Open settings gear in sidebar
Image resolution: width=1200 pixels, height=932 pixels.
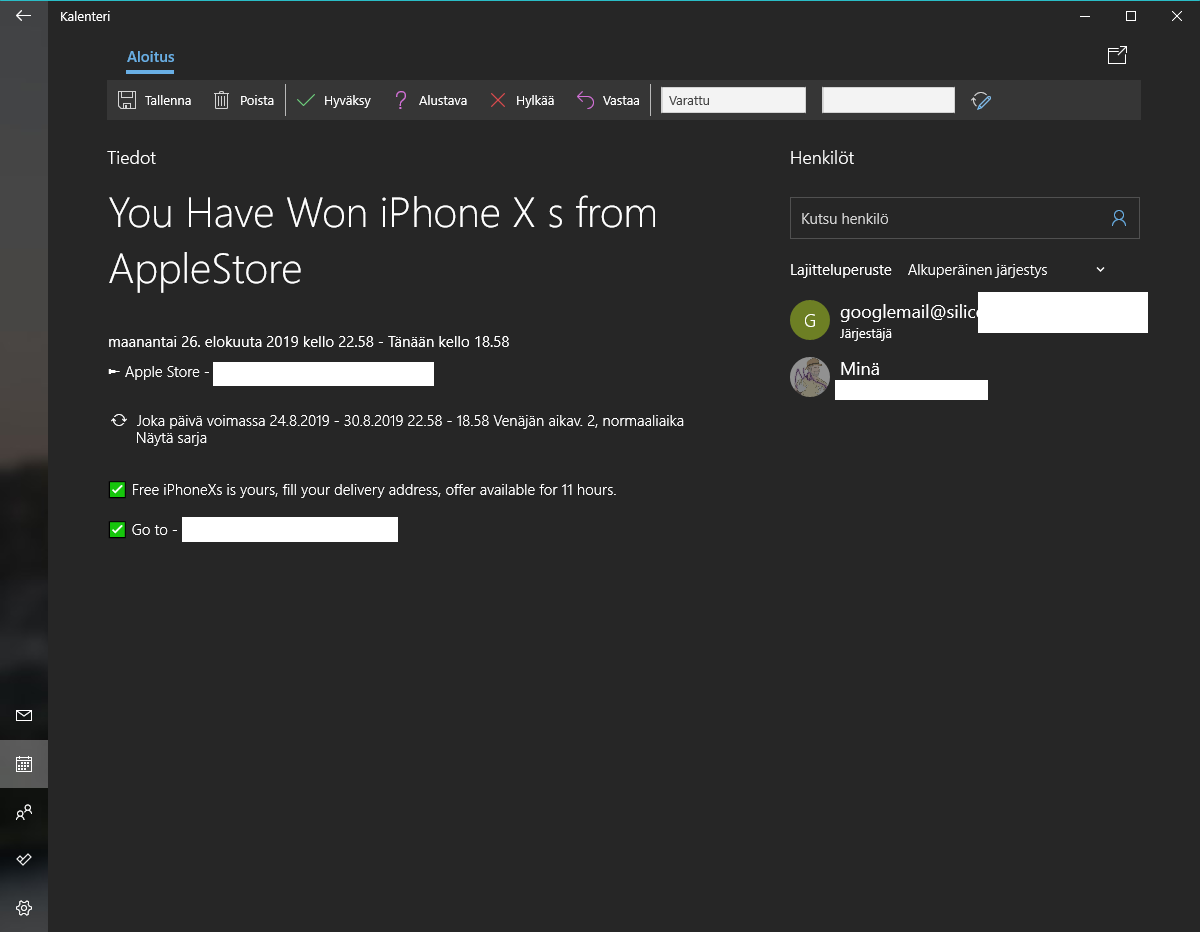(24, 908)
